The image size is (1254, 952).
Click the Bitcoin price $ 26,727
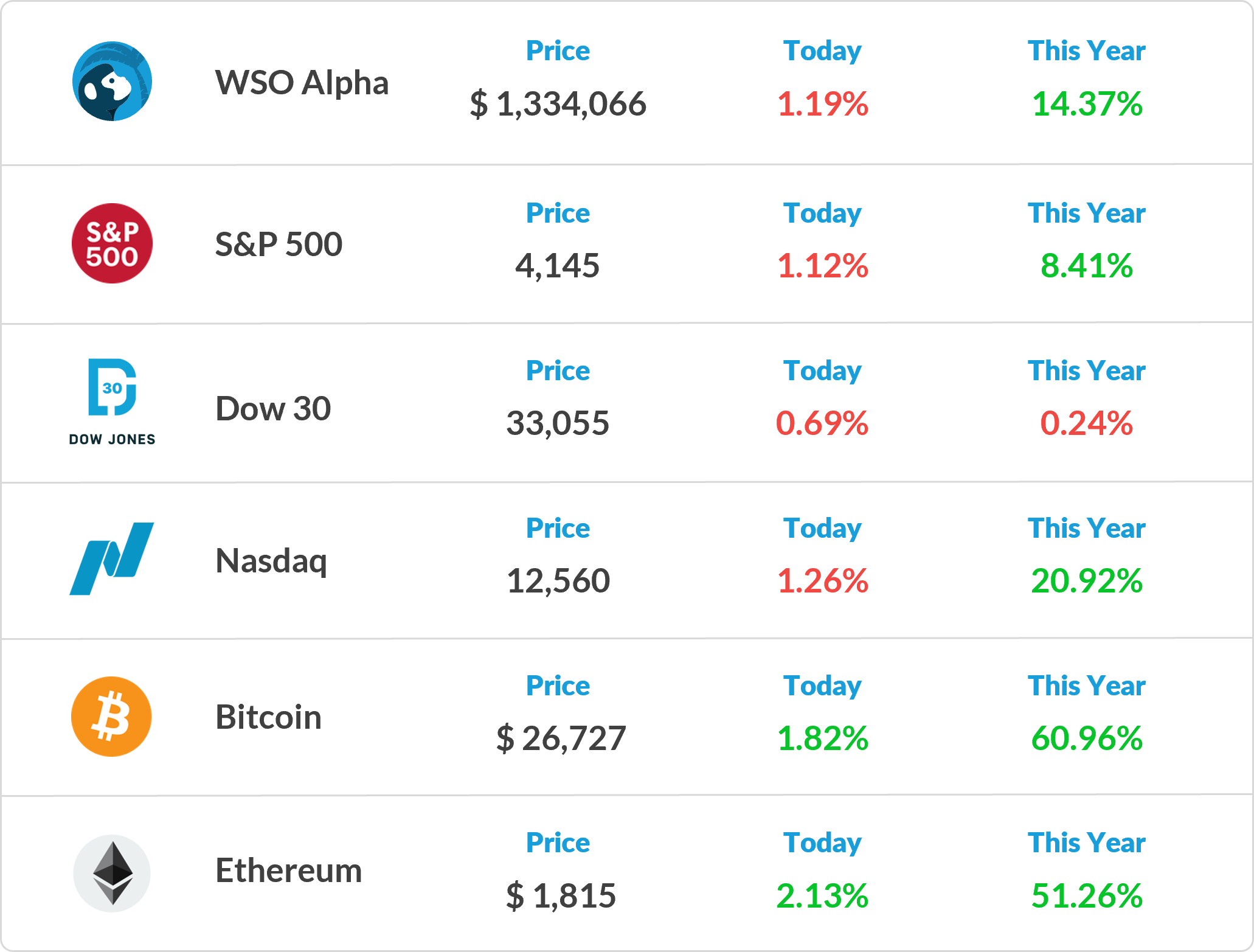pos(561,738)
